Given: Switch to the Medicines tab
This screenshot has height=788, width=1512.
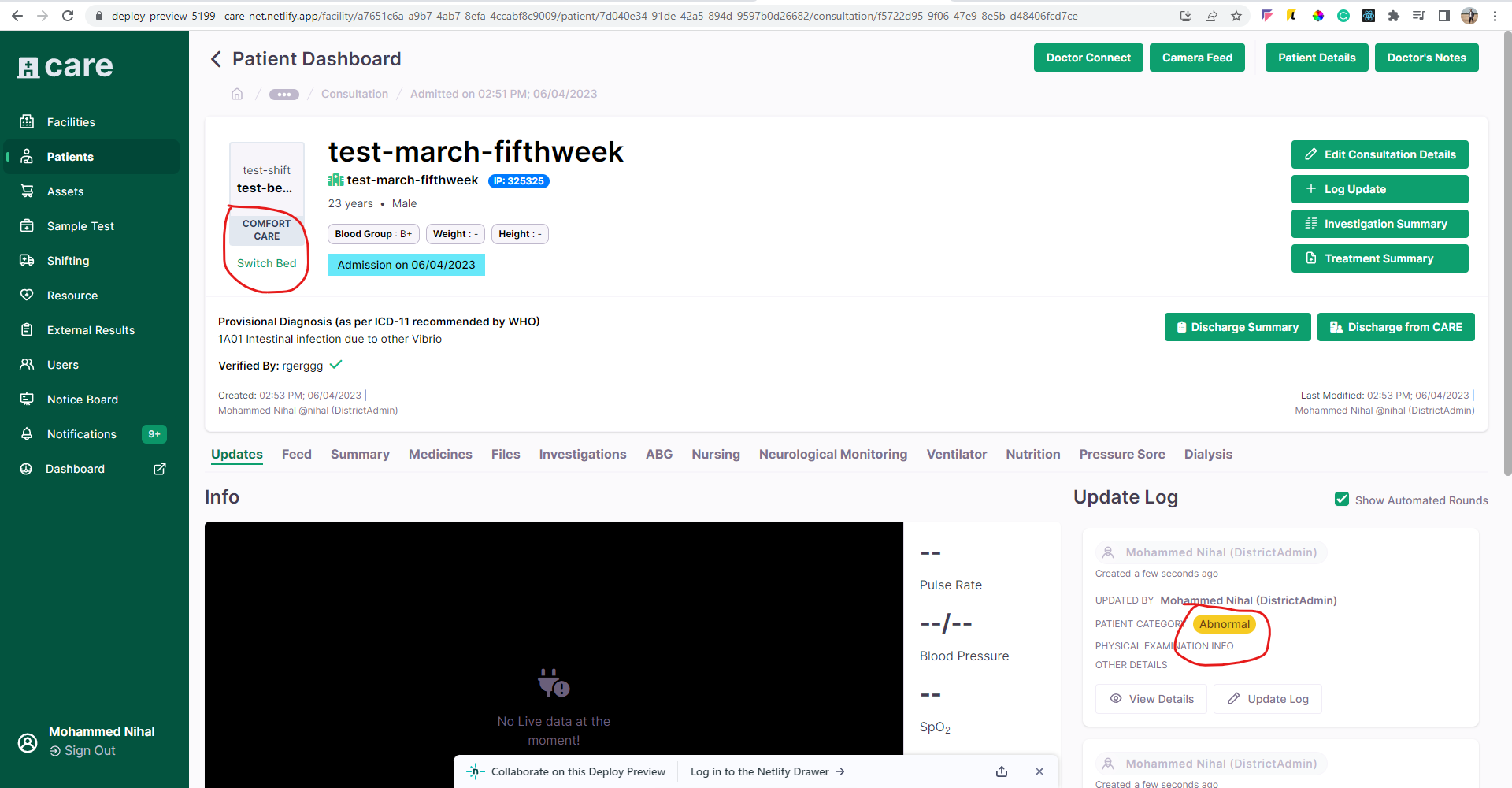Looking at the screenshot, I should pos(440,454).
